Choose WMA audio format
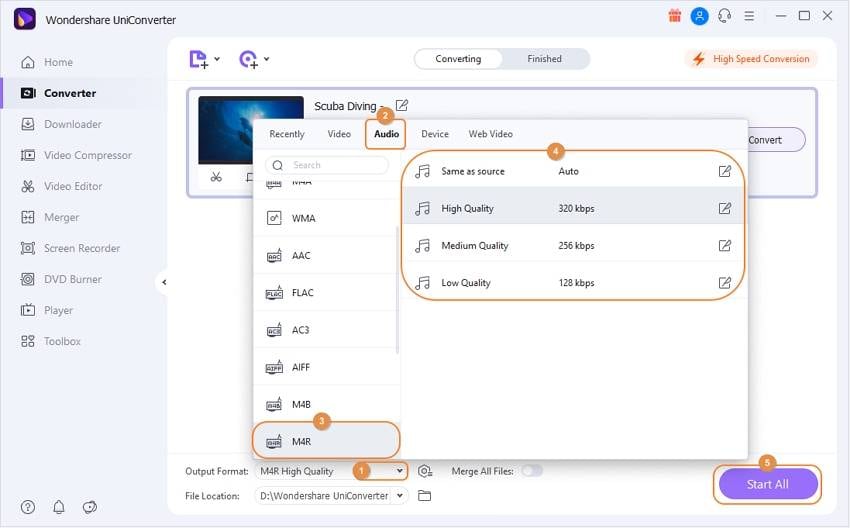 pyautogui.click(x=326, y=218)
